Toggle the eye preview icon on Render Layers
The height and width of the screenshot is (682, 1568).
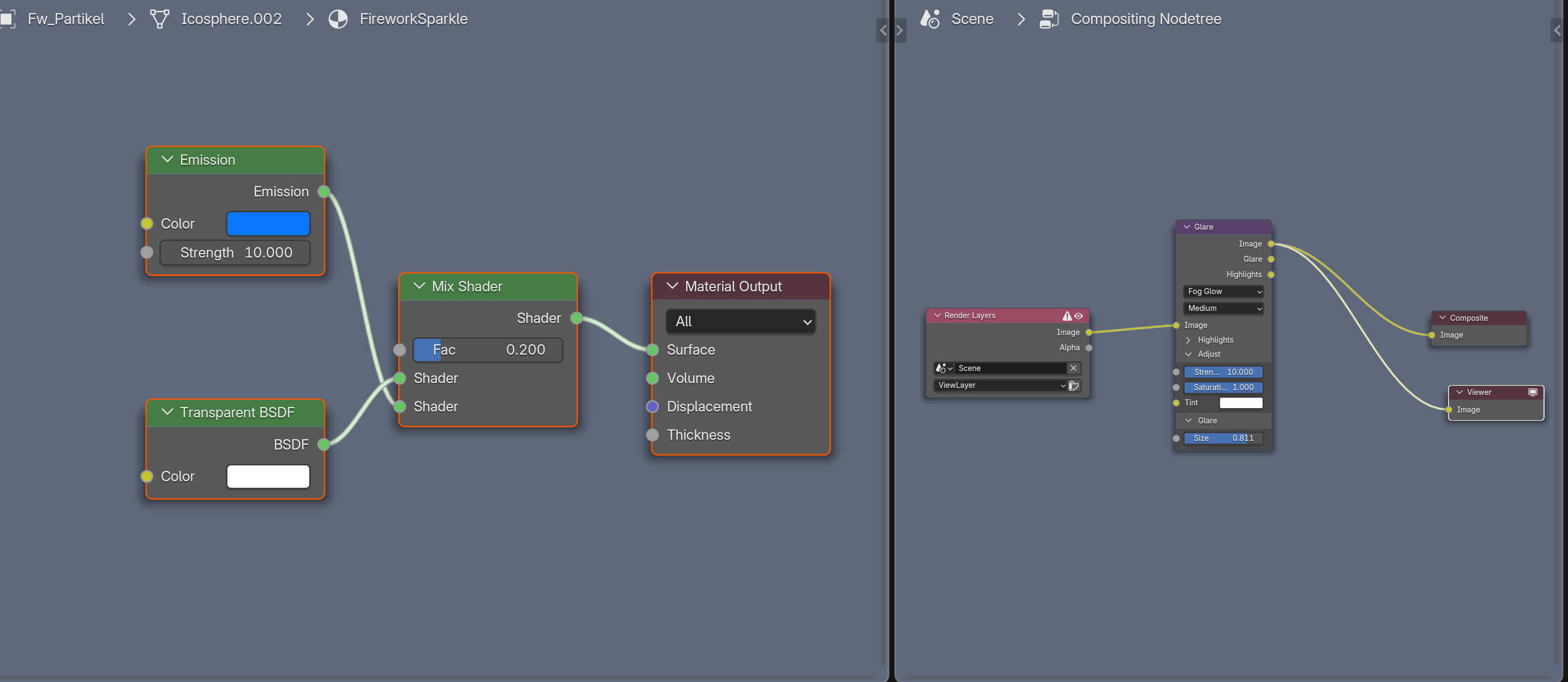1079,315
